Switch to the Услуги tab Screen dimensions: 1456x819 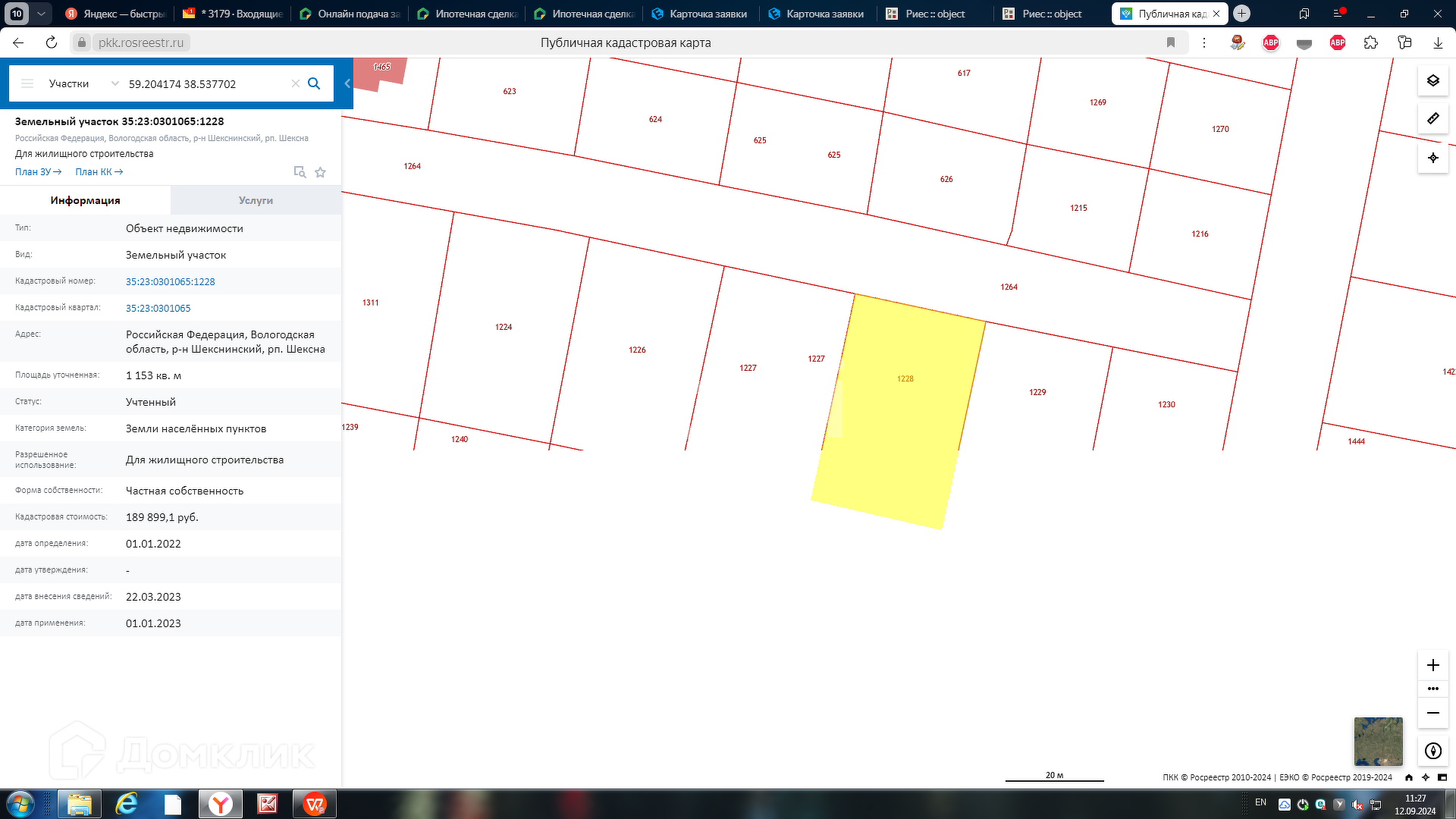pos(256,200)
